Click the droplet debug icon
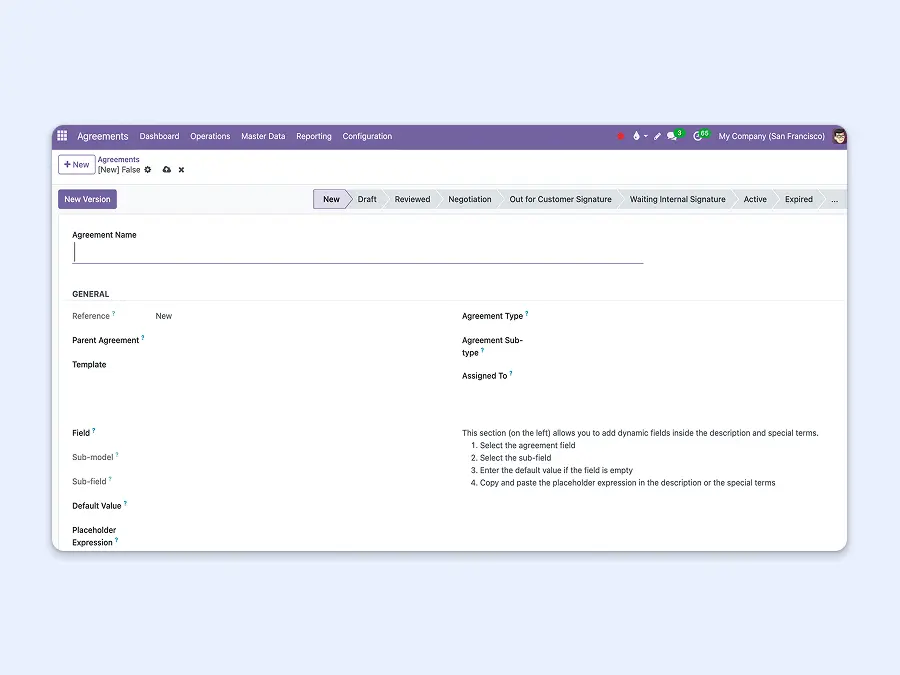The image size is (900, 675). pyautogui.click(x=637, y=136)
